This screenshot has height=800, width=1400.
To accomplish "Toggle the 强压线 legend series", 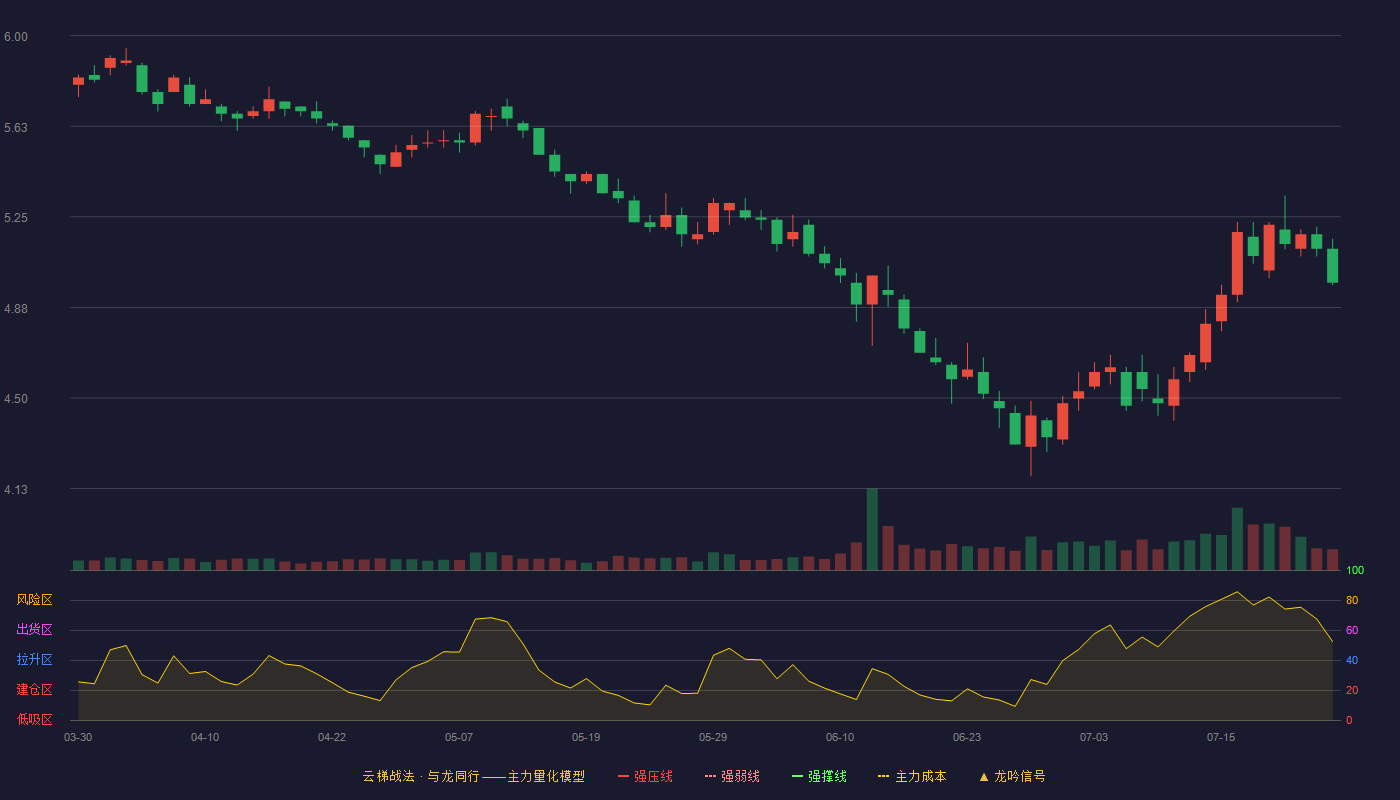I will (645, 776).
